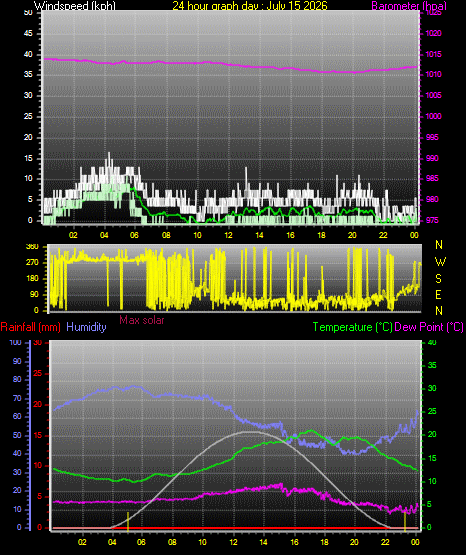The image size is (466, 555).
Task: Click the green '35' temperature axis value
Action: click(432, 365)
